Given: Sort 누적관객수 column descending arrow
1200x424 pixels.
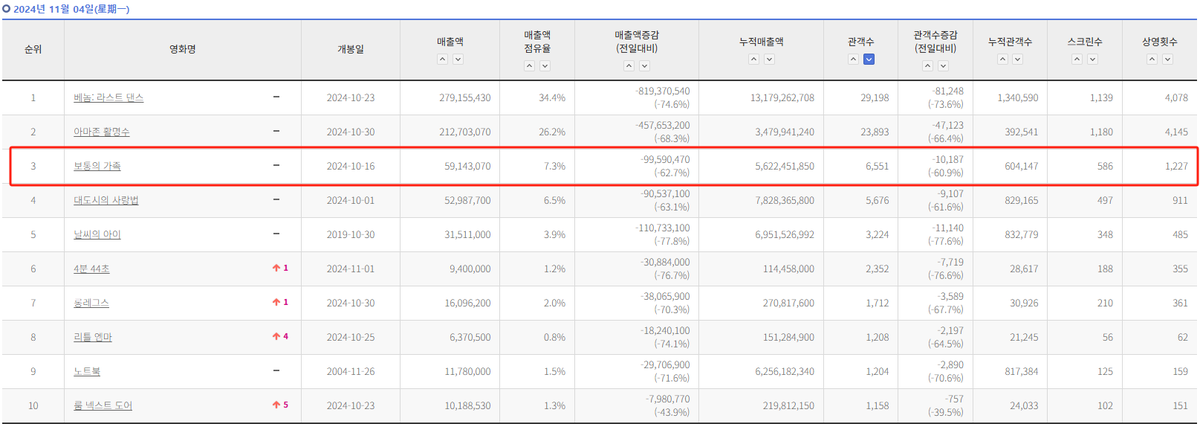Looking at the screenshot, I should pyautogui.click(x=1017, y=59).
